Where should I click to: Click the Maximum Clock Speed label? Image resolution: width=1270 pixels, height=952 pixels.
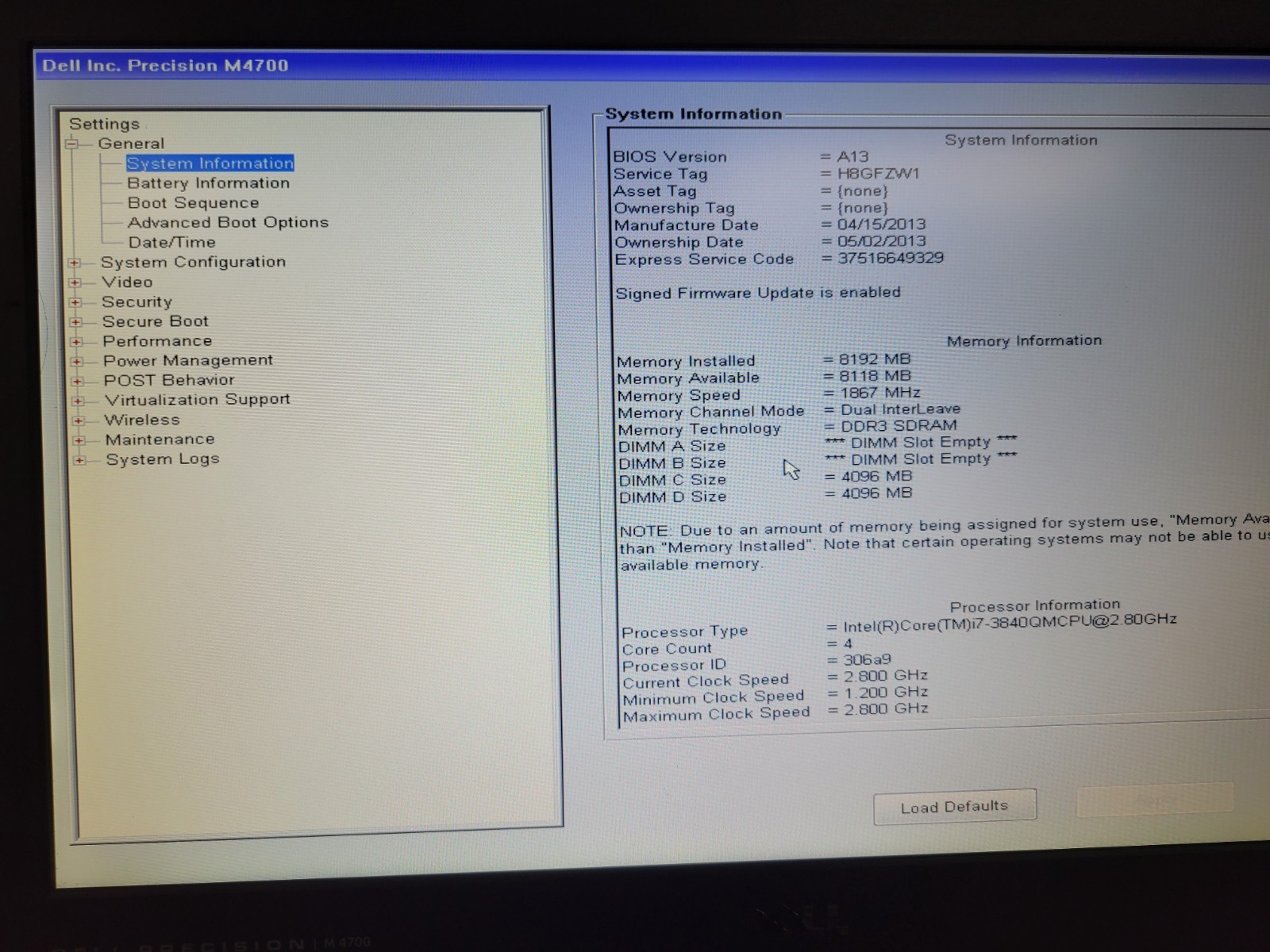[x=717, y=714]
